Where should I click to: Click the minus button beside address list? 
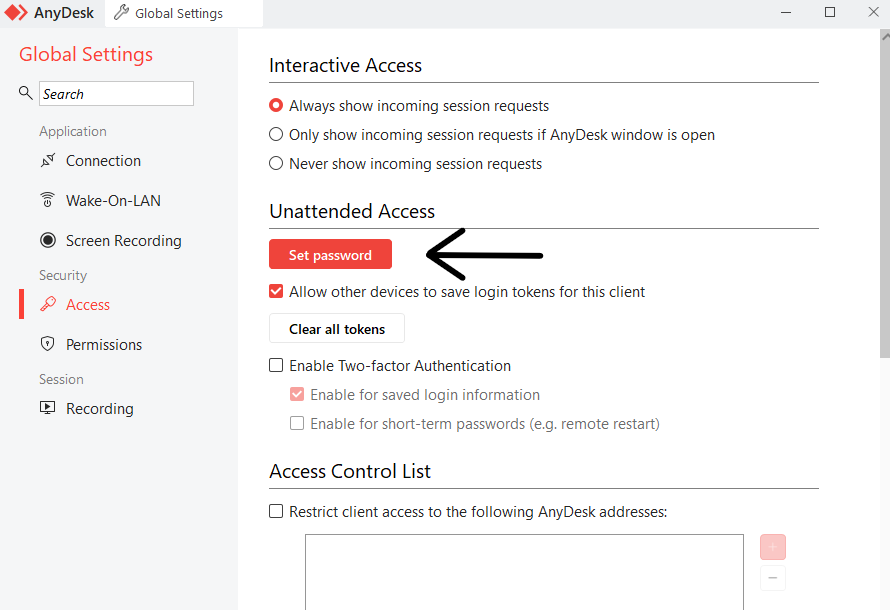point(773,578)
